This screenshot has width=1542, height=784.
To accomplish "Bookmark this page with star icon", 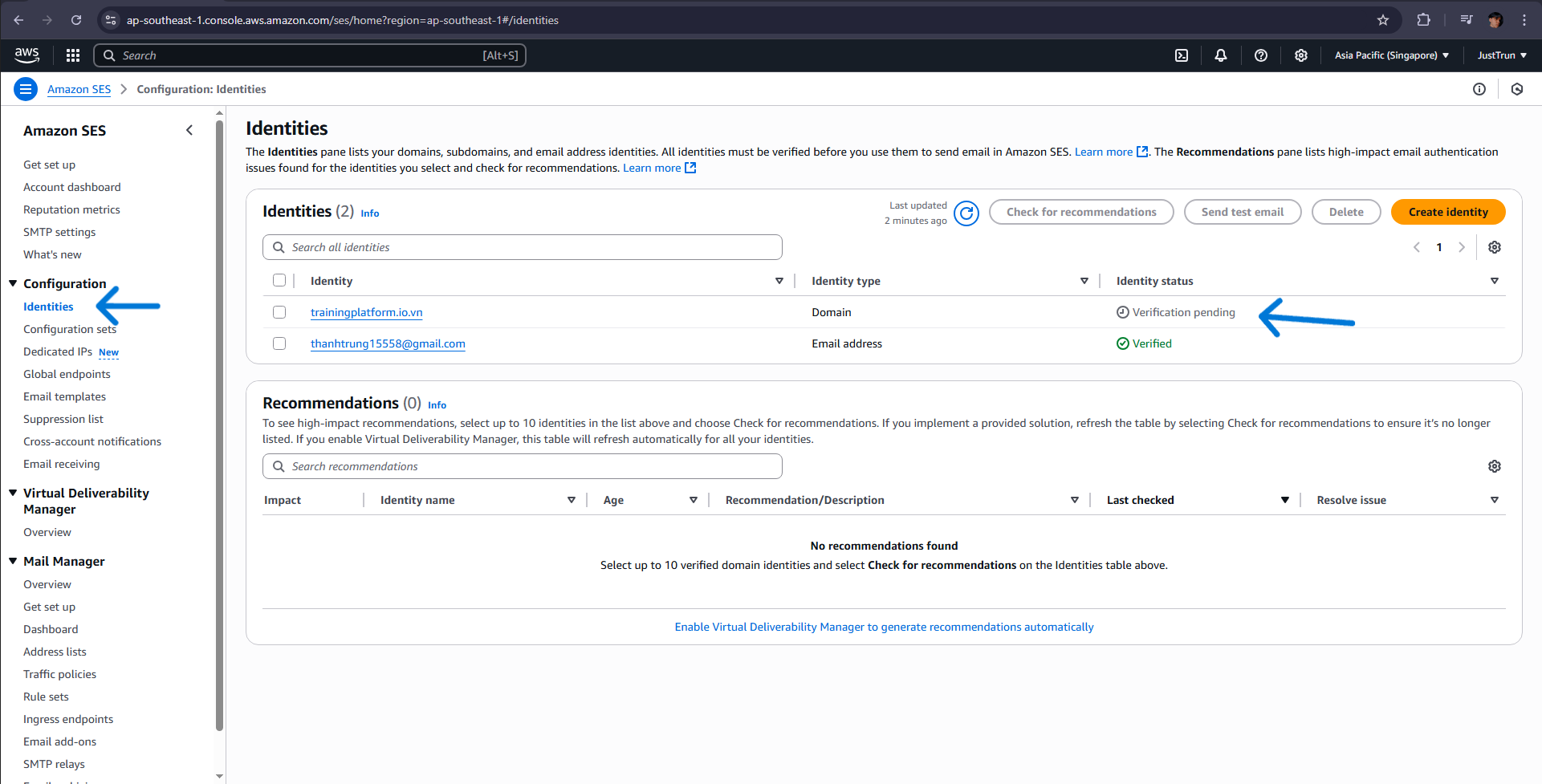I will click(1382, 20).
